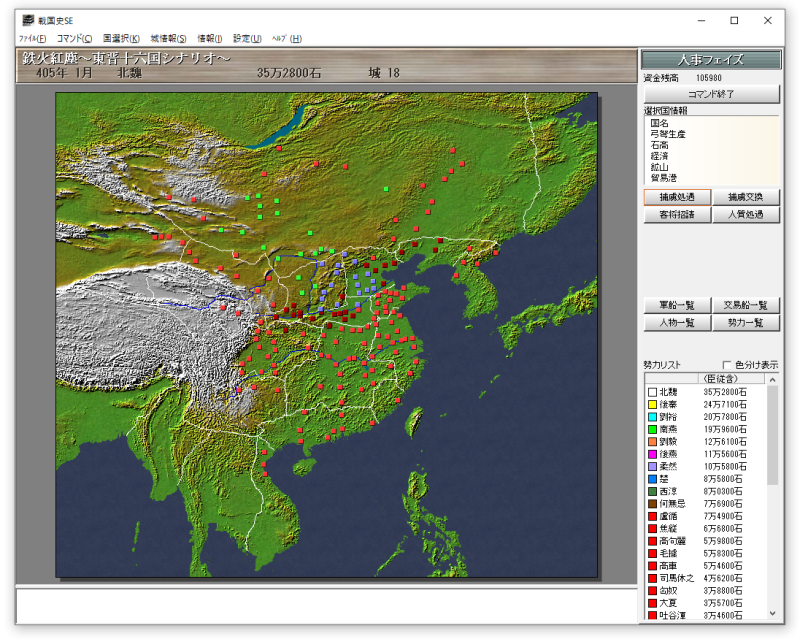Select the magenta 後燕 faction marker
Screen dimensions: 800x639
(x=652, y=454)
